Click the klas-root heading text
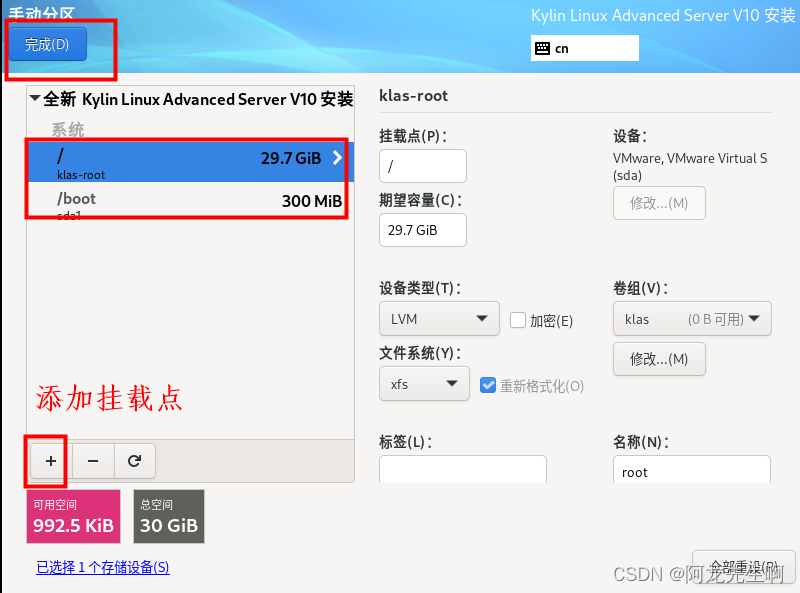 coord(413,95)
